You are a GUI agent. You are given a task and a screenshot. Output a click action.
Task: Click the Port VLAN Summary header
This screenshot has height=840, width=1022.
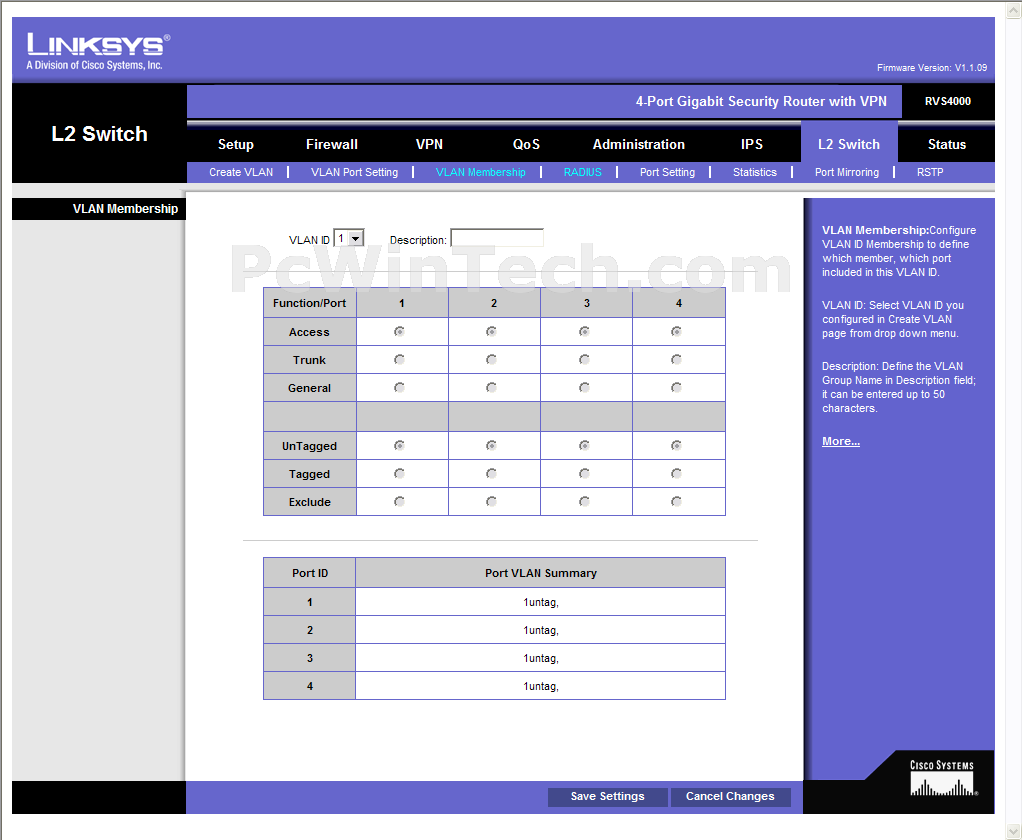pyautogui.click(x=541, y=573)
